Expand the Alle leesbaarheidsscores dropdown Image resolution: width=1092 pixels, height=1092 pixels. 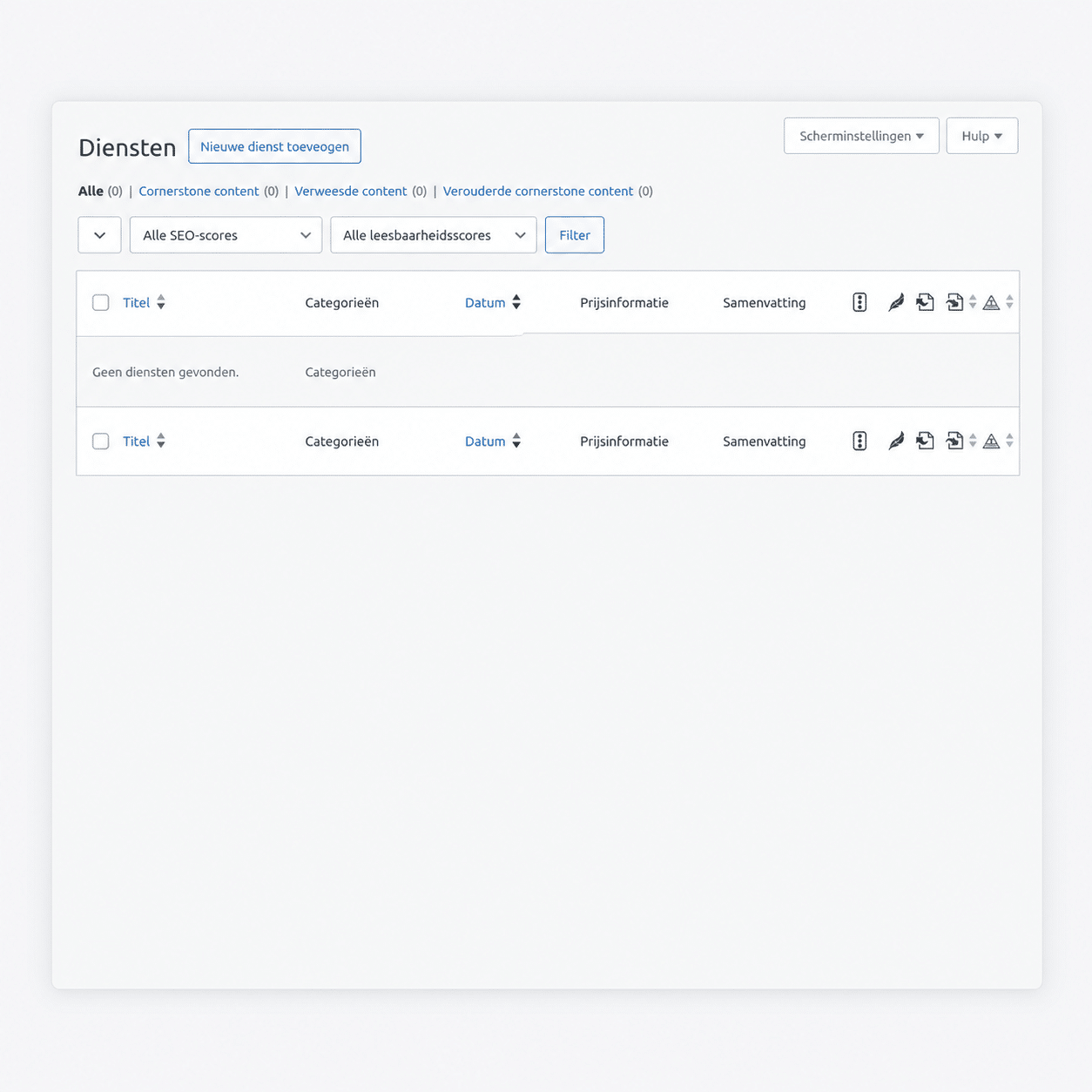click(433, 235)
